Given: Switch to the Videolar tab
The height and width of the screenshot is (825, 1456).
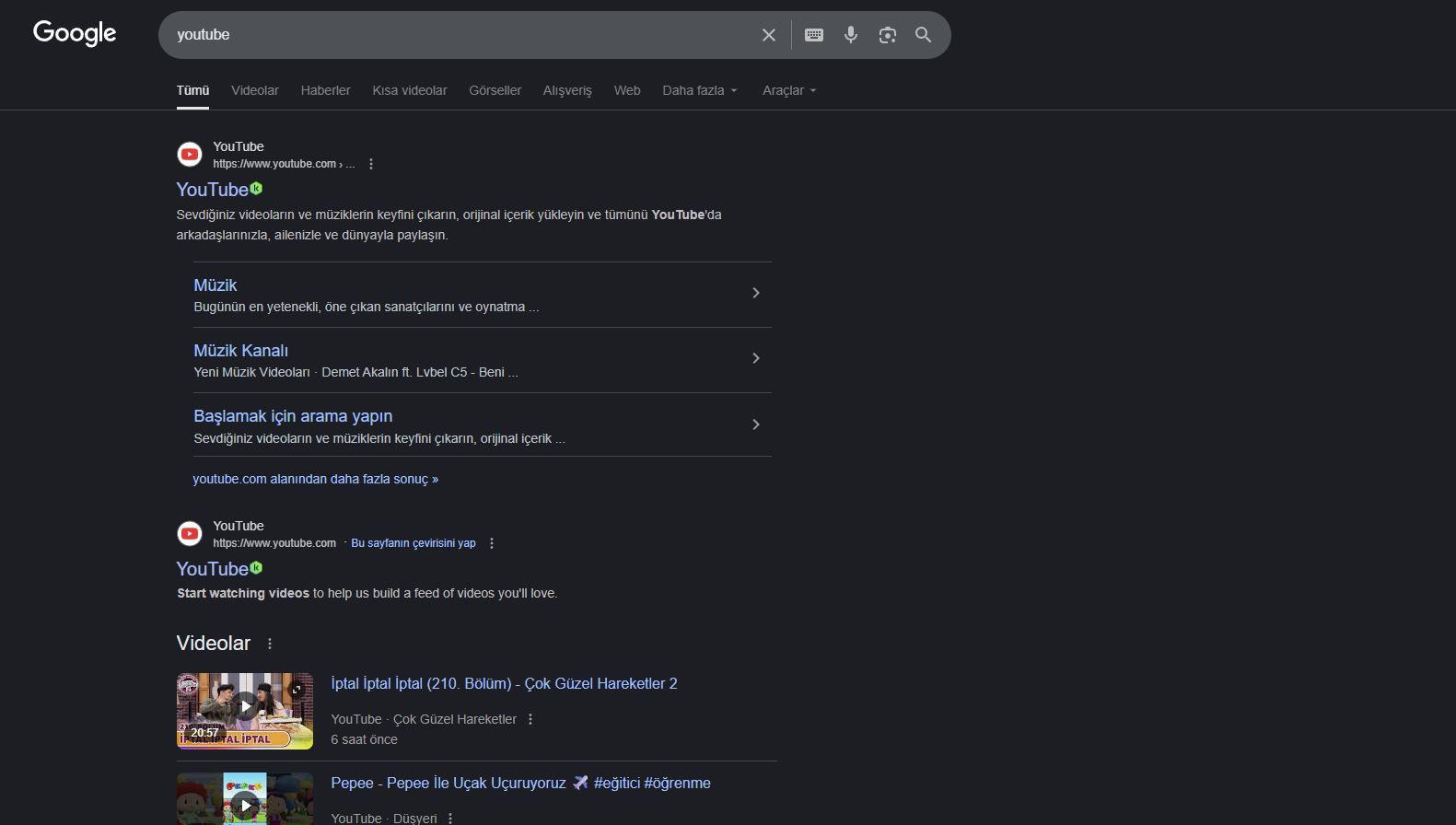Looking at the screenshot, I should [255, 90].
